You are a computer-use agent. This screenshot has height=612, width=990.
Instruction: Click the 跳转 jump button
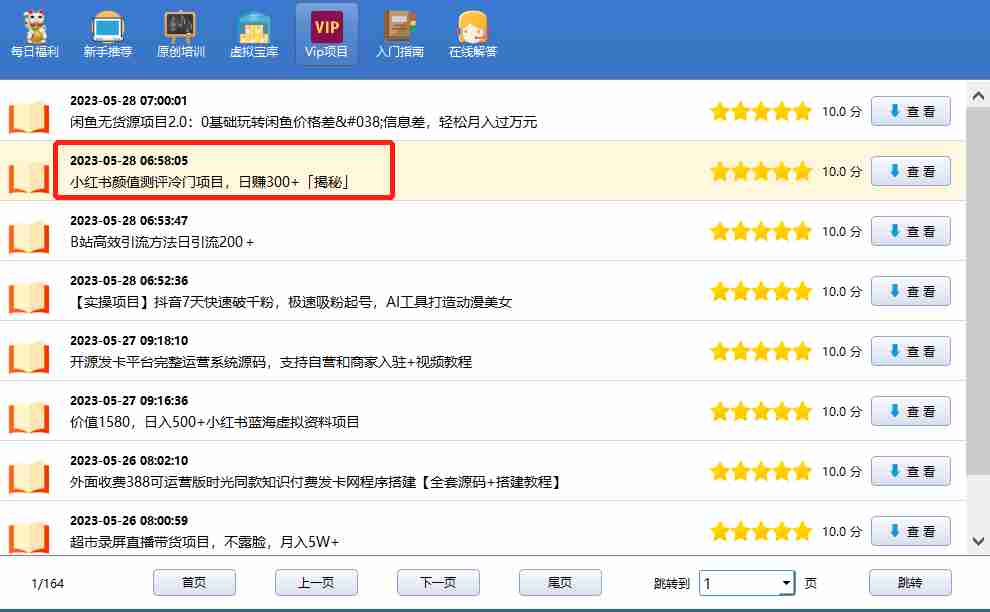pyautogui.click(x=910, y=582)
